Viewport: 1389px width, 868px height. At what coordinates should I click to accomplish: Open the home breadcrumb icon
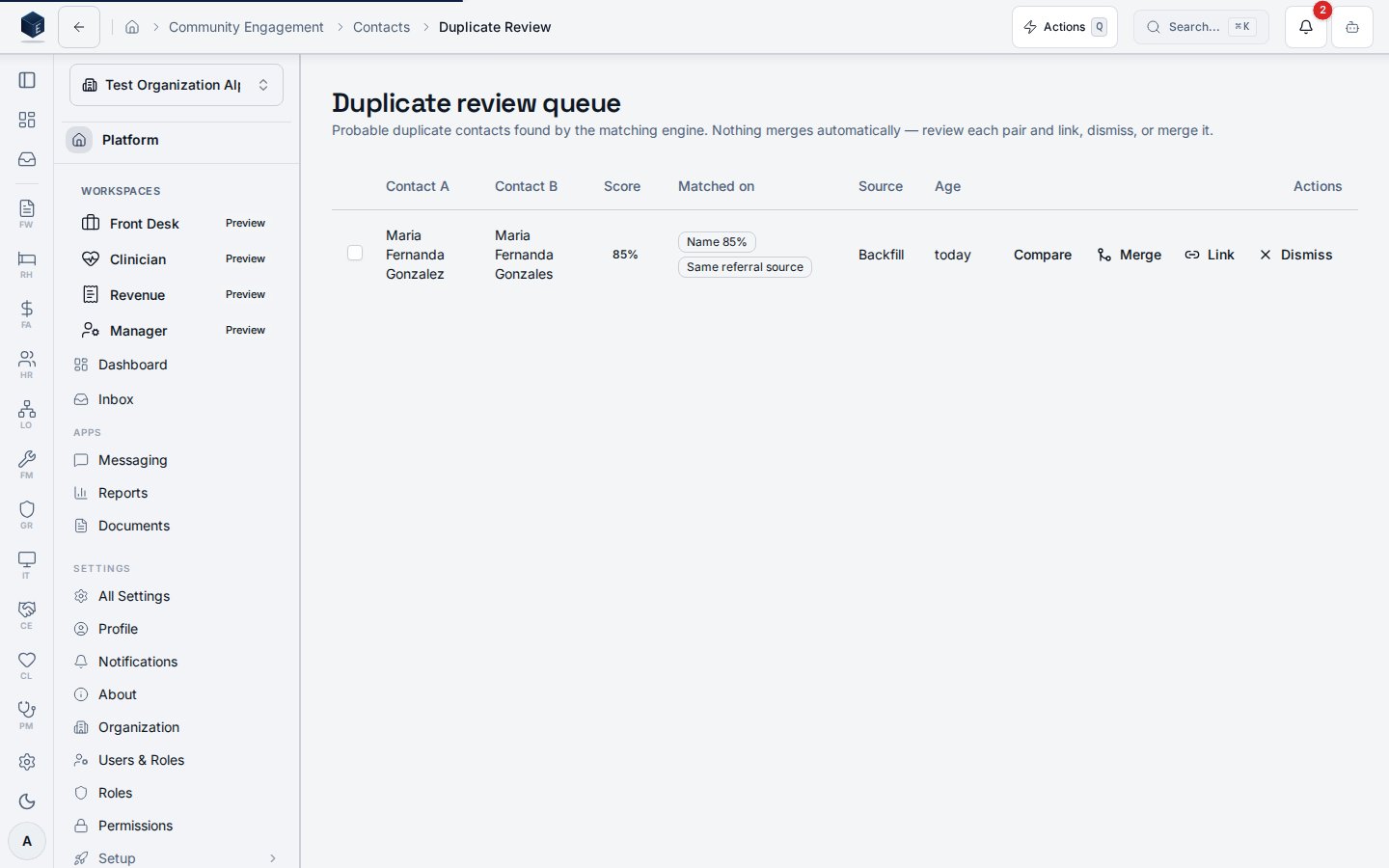(132, 27)
